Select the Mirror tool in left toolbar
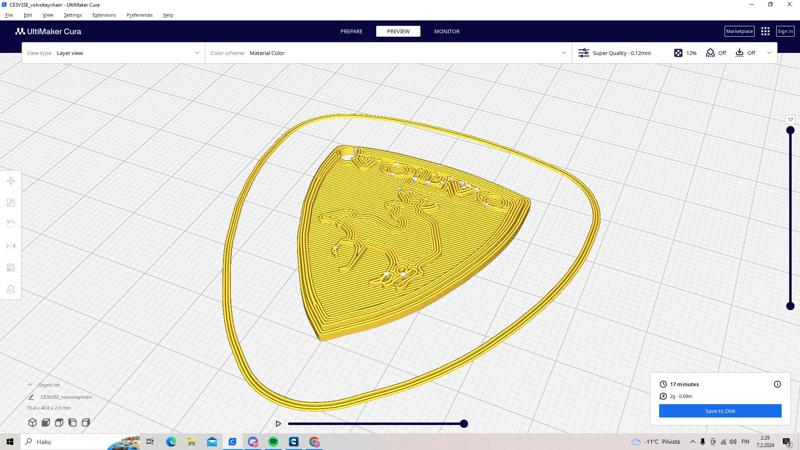This screenshot has width=800, height=450. point(11,245)
